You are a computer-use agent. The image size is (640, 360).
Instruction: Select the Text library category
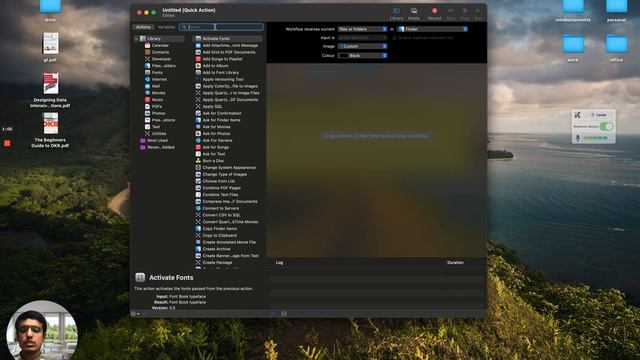click(152, 127)
